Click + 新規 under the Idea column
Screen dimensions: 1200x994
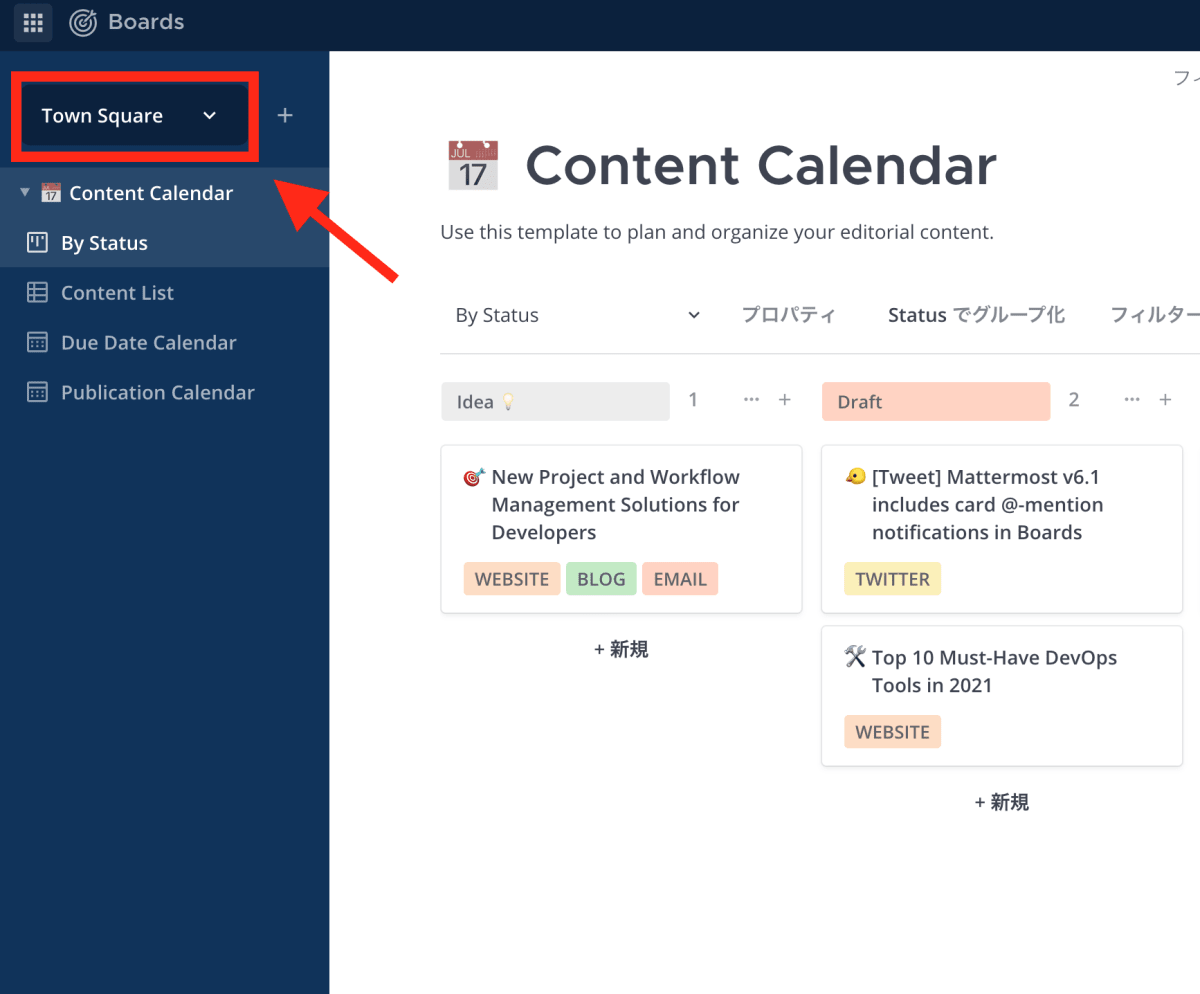621,649
